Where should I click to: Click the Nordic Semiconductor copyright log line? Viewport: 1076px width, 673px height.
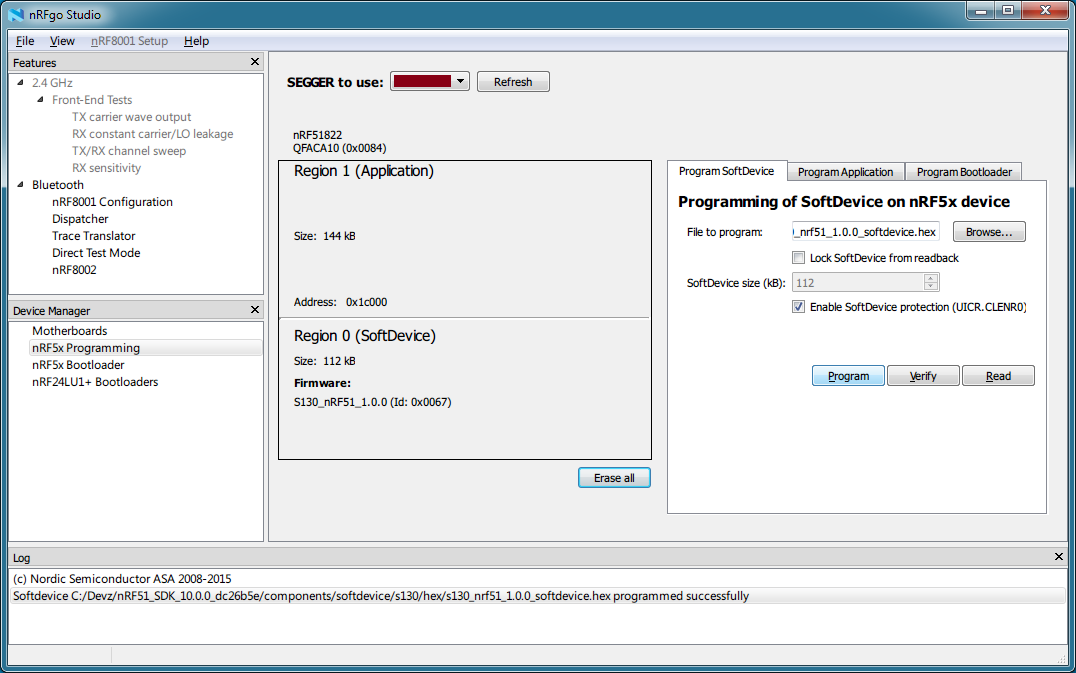click(122, 579)
